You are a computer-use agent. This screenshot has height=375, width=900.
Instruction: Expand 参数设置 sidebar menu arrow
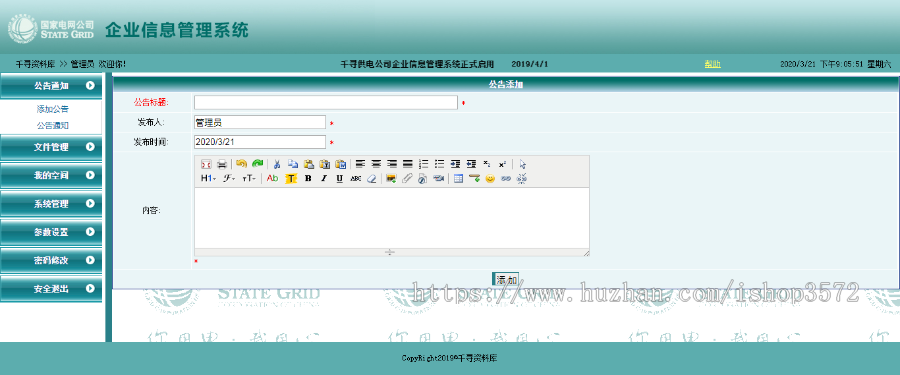pos(90,231)
